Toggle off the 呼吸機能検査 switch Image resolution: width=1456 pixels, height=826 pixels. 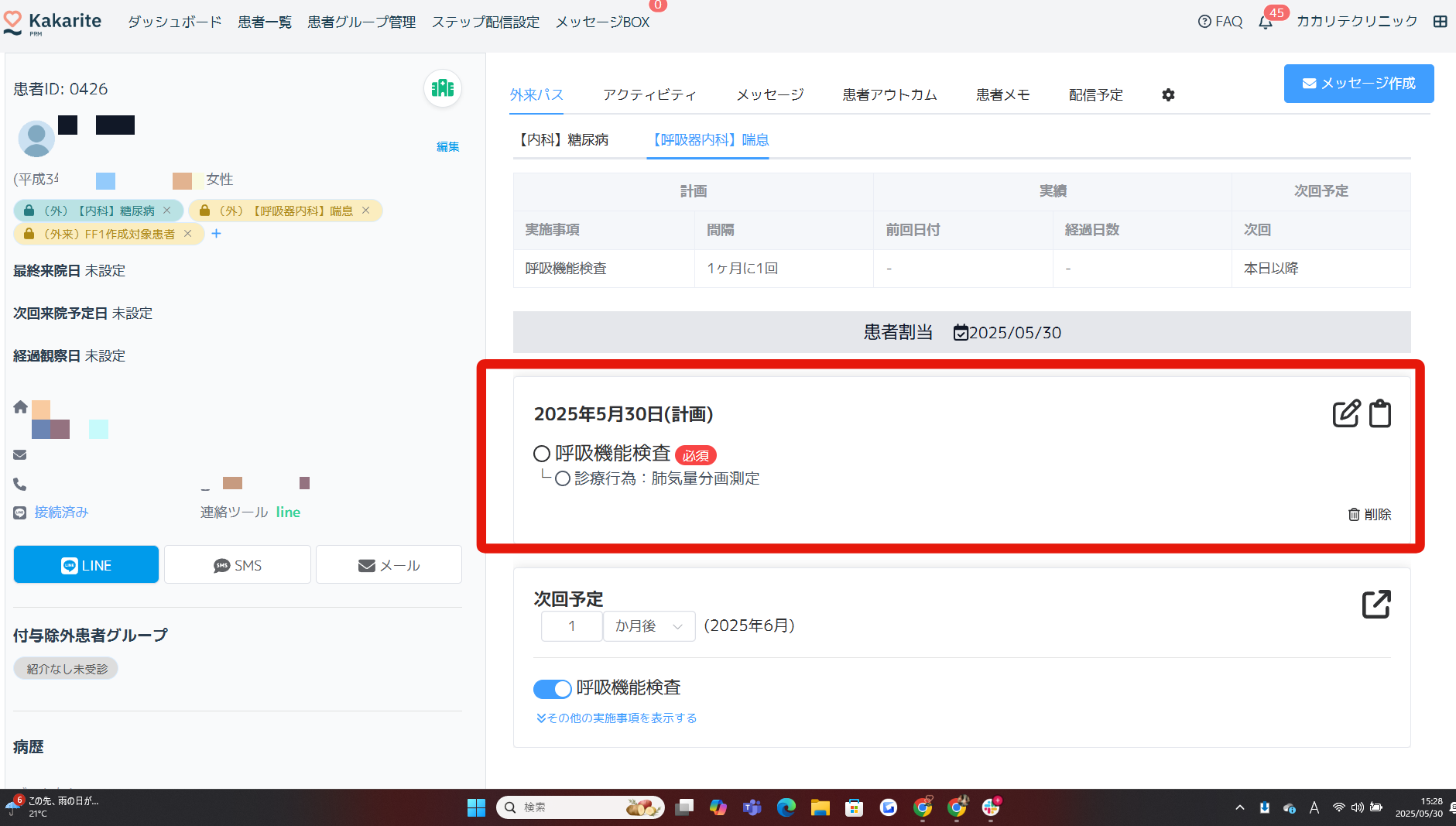tap(552, 688)
